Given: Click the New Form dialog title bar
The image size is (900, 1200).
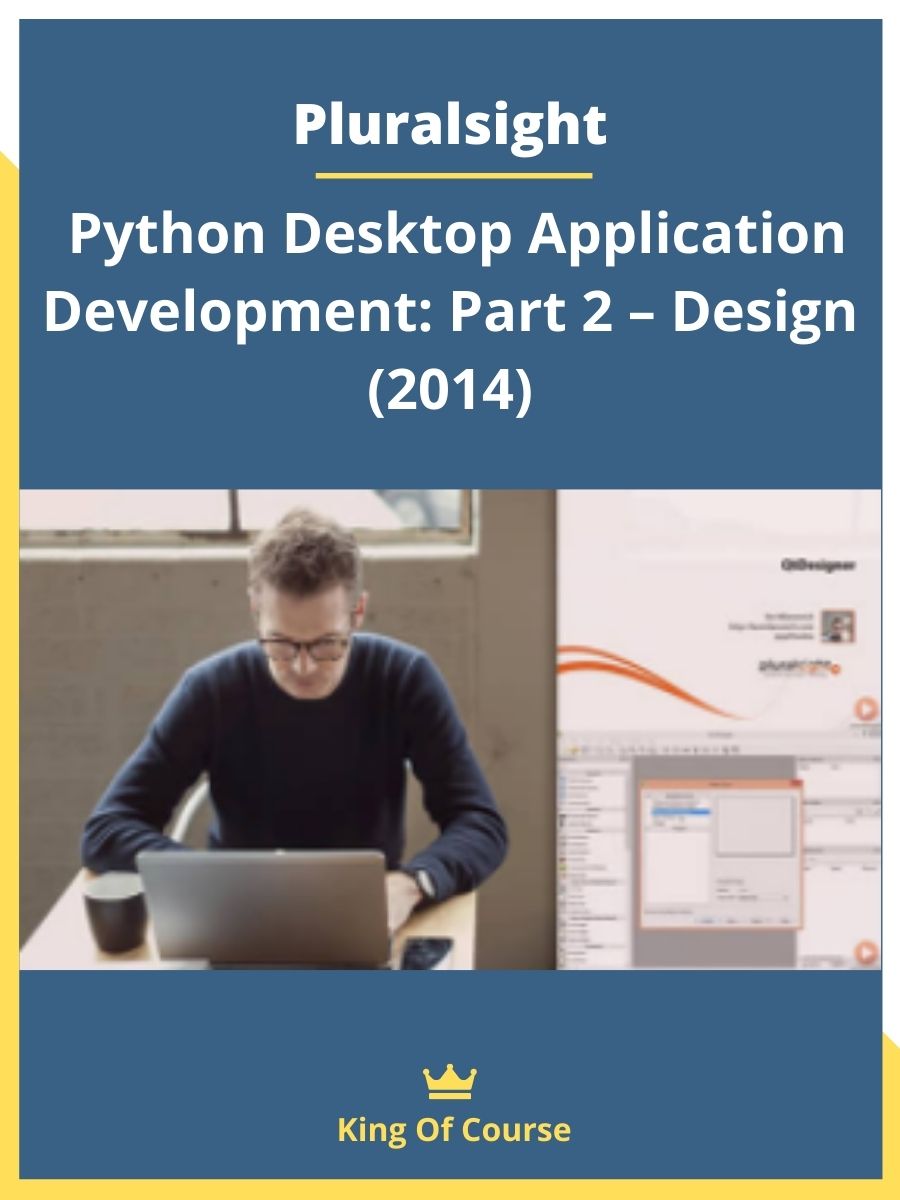Looking at the screenshot, I should (x=719, y=786).
